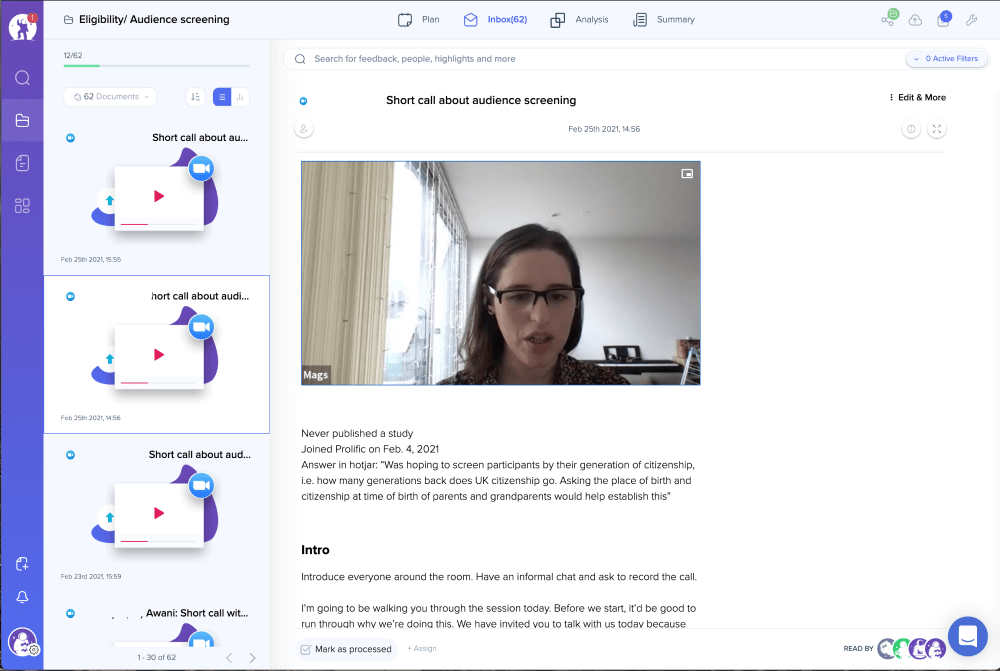This screenshot has width=1000, height=671.
Task: Toggle picture-in-picture on the video
Action: (x=687, y=173)
